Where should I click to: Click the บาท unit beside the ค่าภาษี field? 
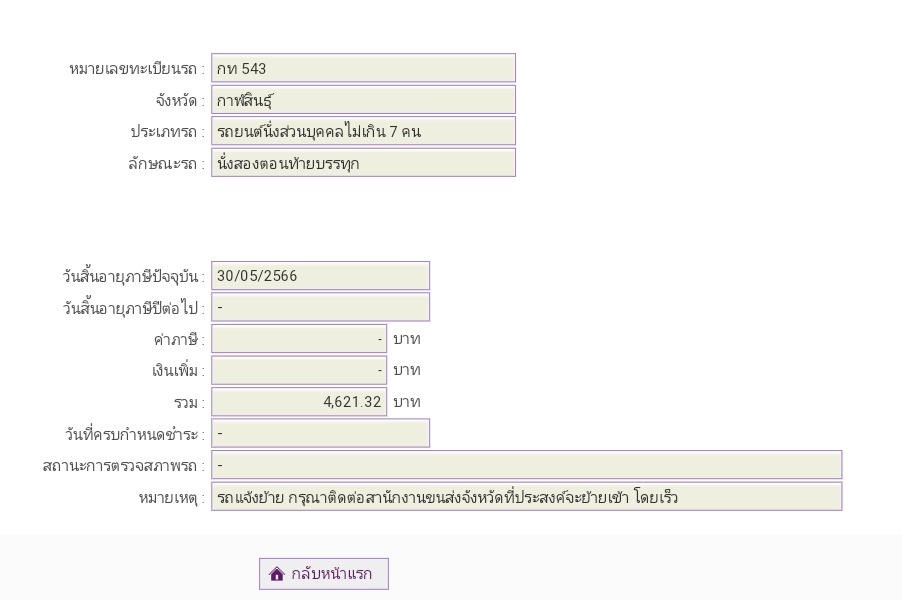tap(407, 339)
